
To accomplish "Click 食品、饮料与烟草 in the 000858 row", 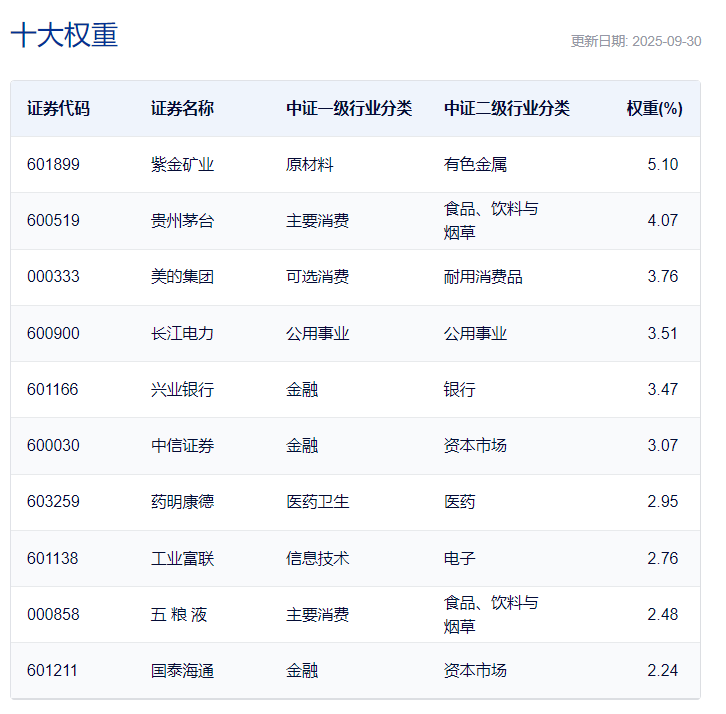I will tap(491, 614).
